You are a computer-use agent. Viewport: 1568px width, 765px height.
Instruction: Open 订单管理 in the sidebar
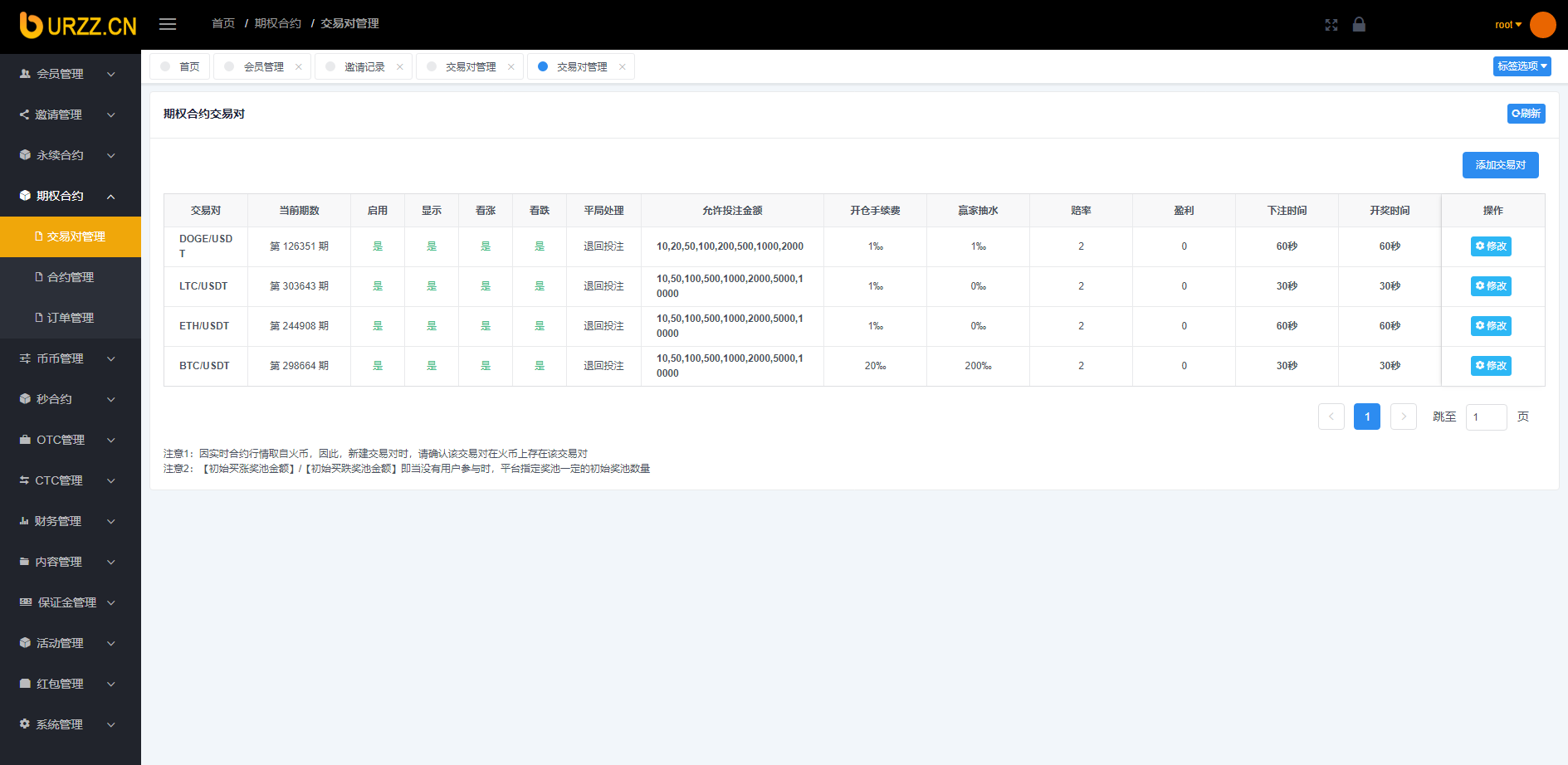click(71, 318)
